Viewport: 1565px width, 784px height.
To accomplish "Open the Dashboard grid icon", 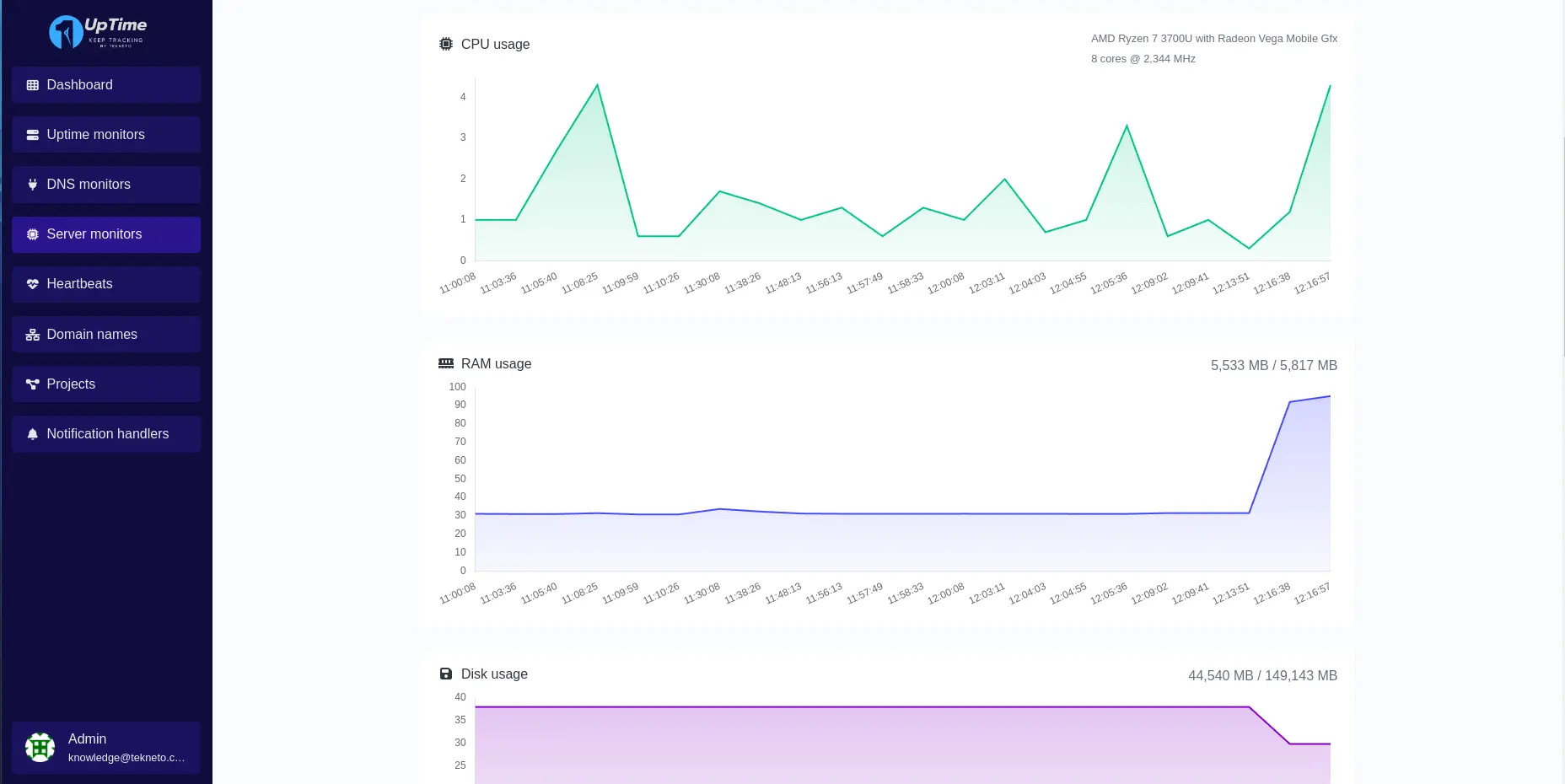I will tap(32, 84).
